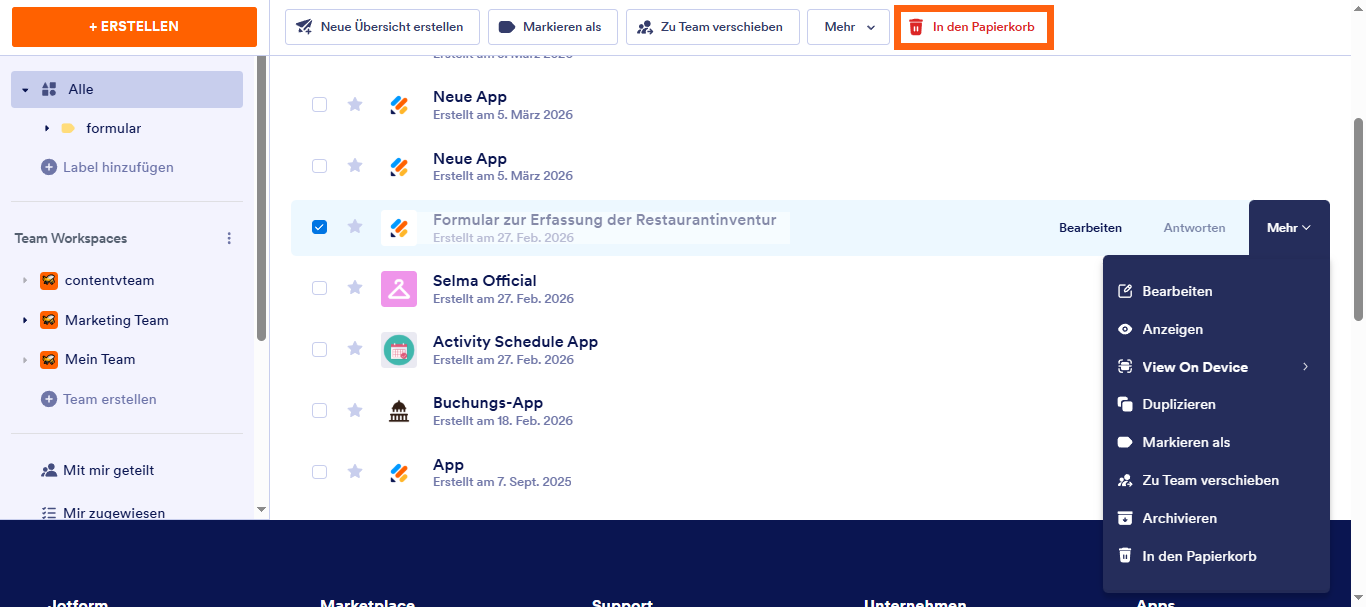Click the View On Device submenu chevron
Screen dimensions: 1366x607
[1306, 367]
